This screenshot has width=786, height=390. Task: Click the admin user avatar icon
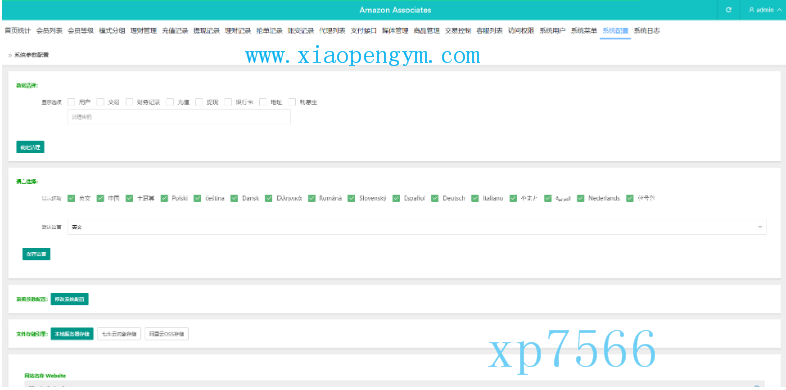[x=751, y=10]
